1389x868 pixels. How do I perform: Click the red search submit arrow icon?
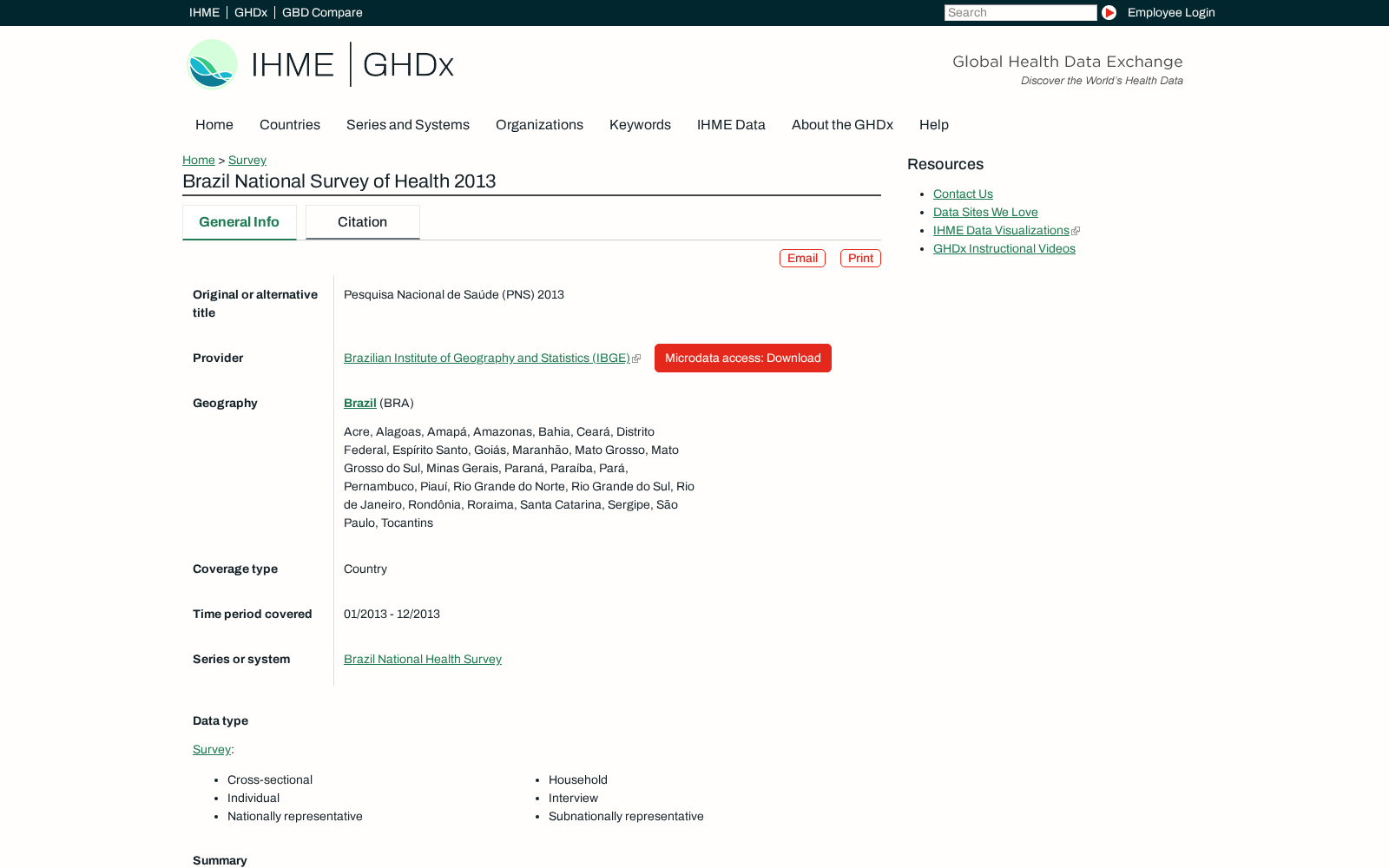coord(1109,12)
